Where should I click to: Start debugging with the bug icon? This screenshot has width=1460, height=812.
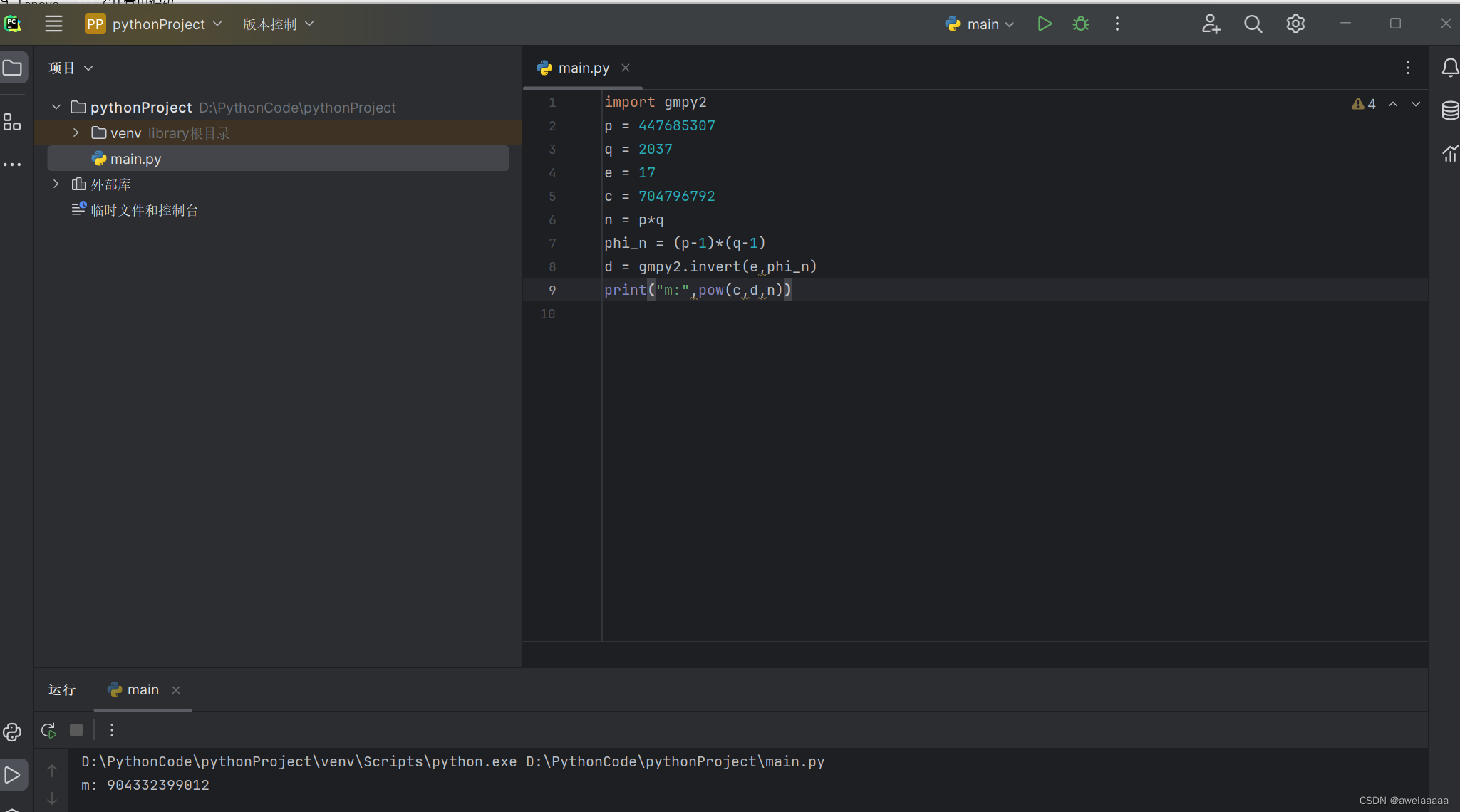click(x=1081, y=24)
